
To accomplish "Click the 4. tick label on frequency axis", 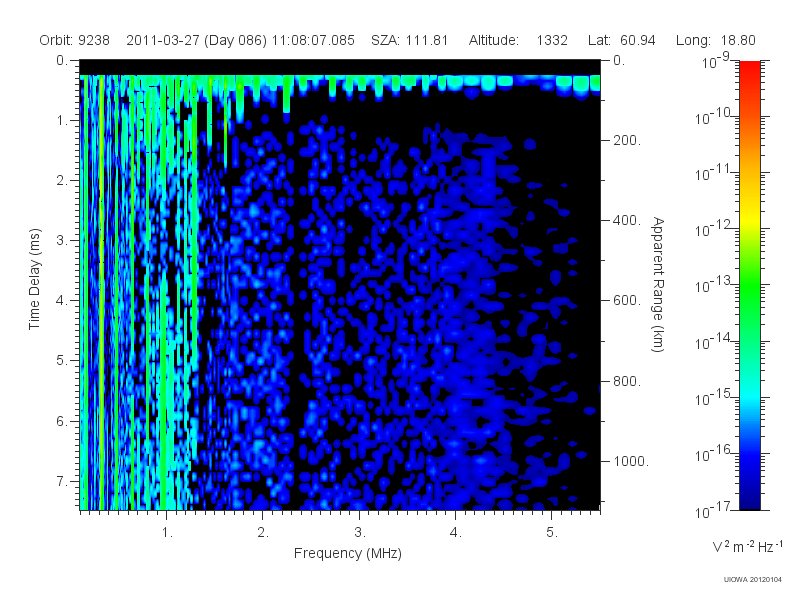I will point(456,533).
